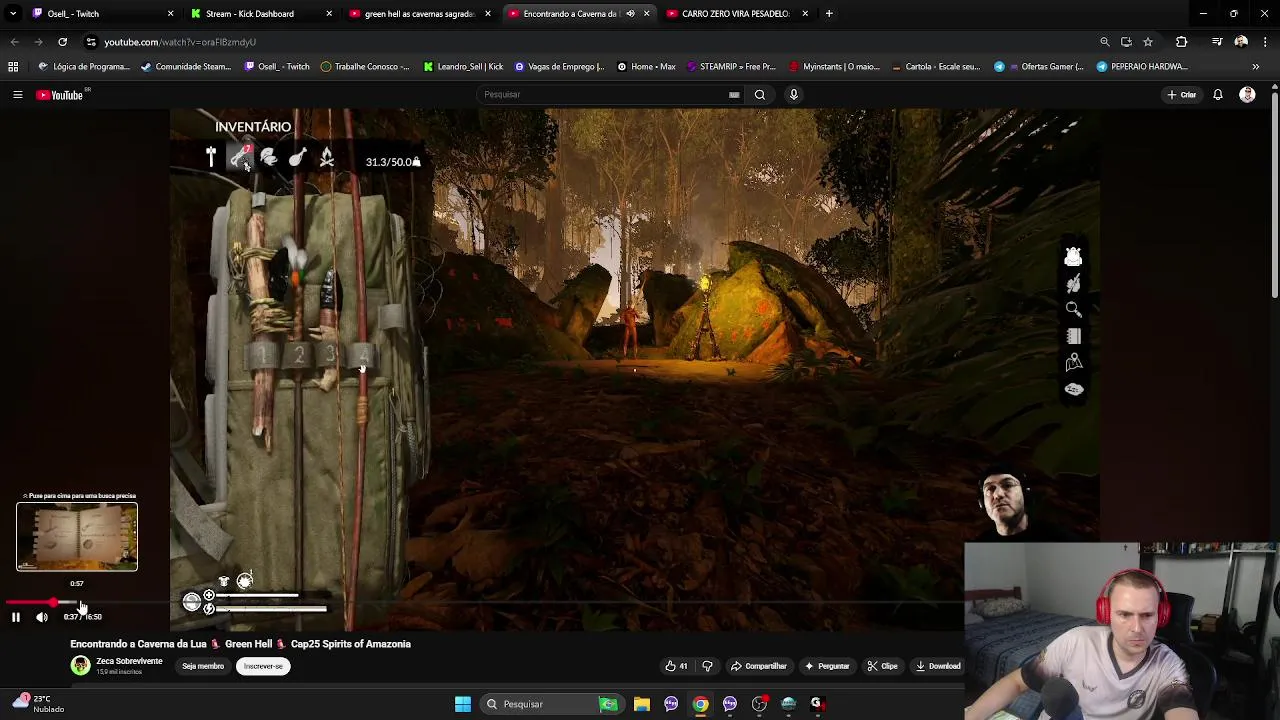The height and width of the screenshot is (720, 1280).
Task: Open the Chrome extensions puzzle icon
Action: point(1182,42)
